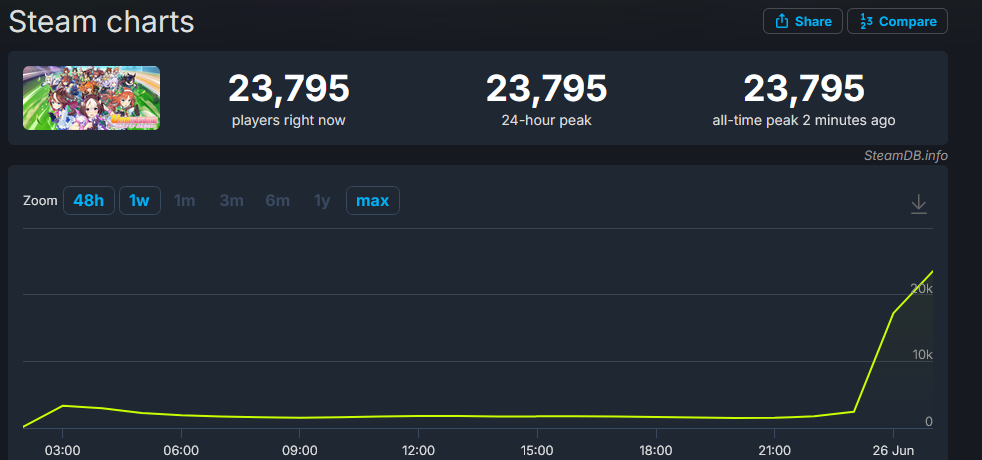
Task: Select the 6m zoom range
Action: tap(277, 201)
